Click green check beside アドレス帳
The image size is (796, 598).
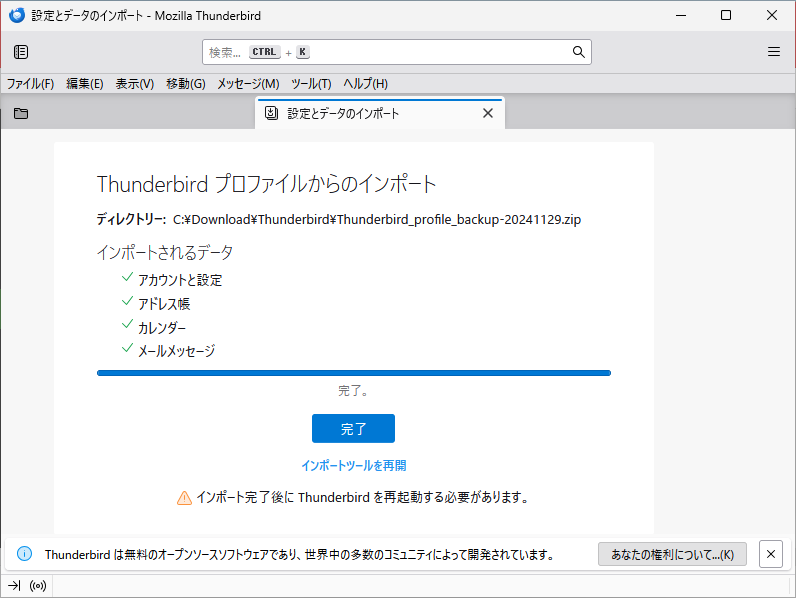[x=127, y=301]
